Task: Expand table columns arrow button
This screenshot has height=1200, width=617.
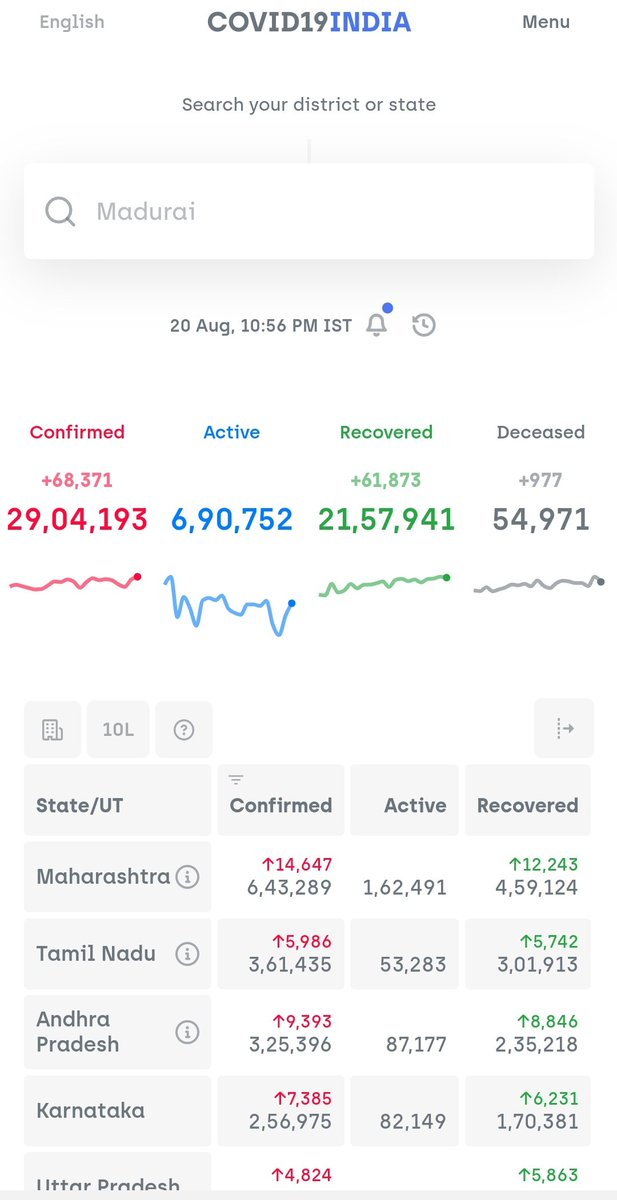Action: click(564, 729)
